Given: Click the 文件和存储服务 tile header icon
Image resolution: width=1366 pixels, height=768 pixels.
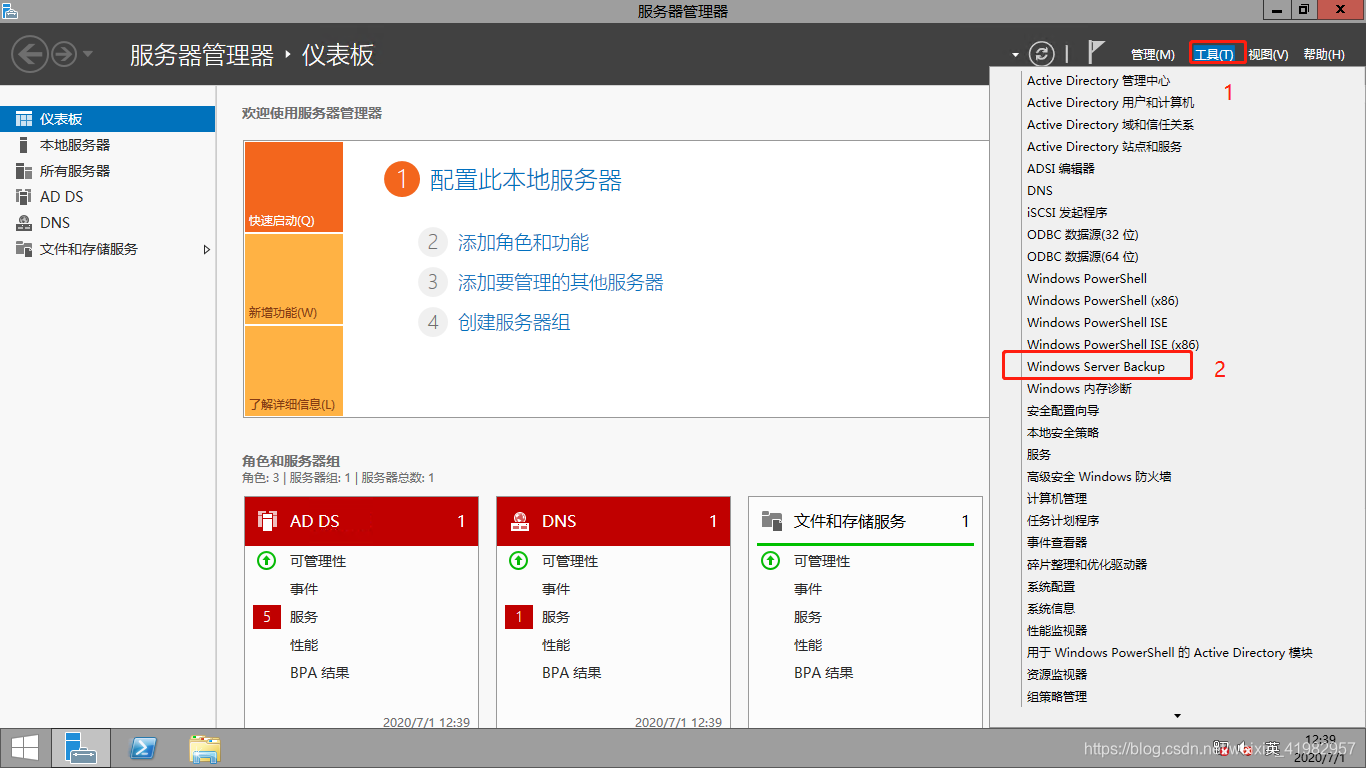Looking at the screenshot, I should [771, 521].
